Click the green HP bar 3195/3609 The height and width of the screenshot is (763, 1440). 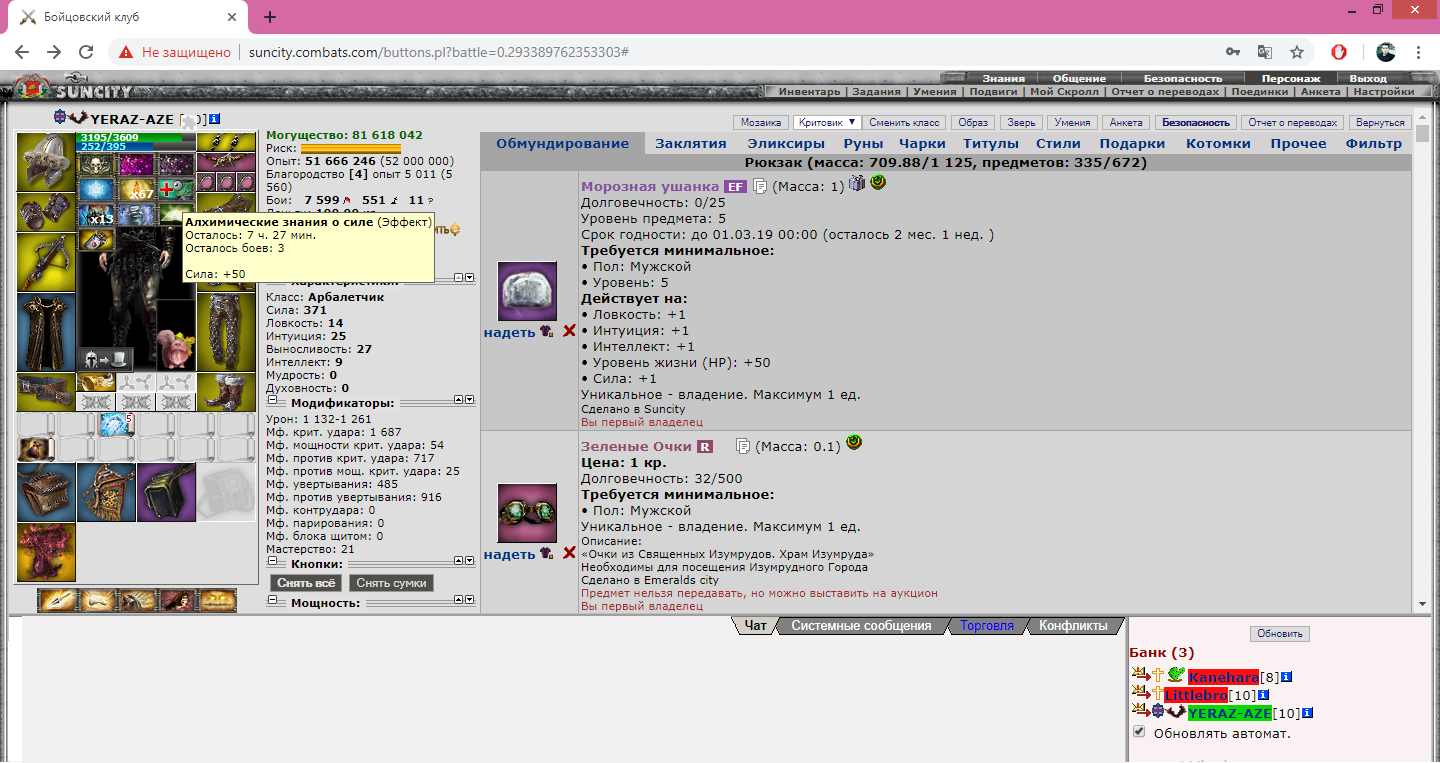(x=136, y=137)
